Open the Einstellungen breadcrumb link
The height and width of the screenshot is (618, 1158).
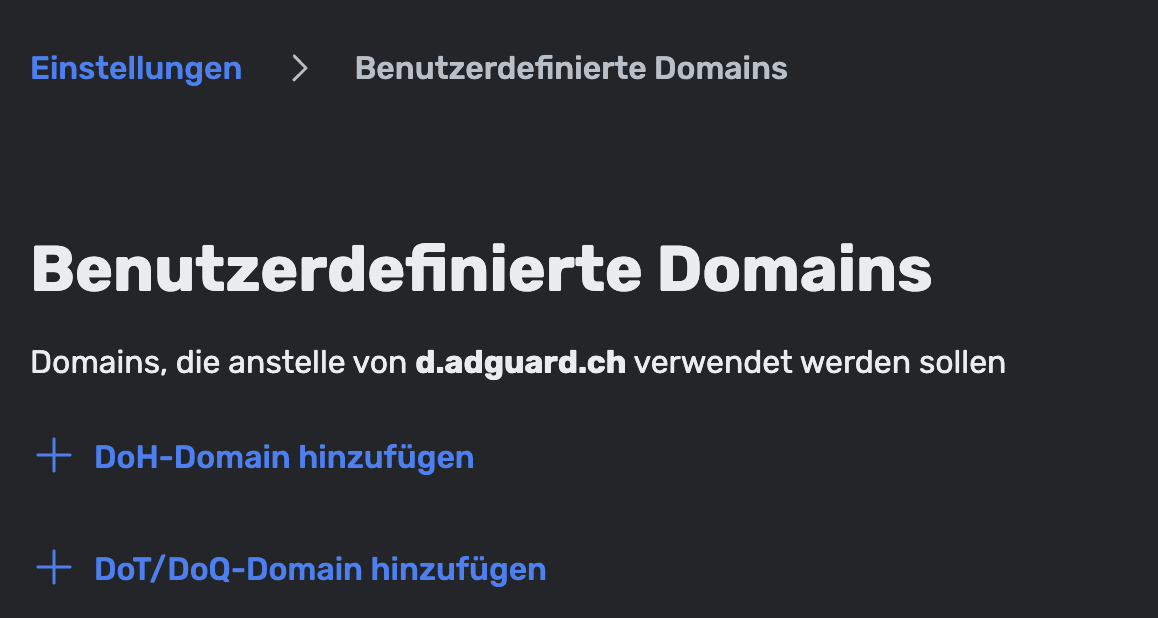(x=136, y=69)
